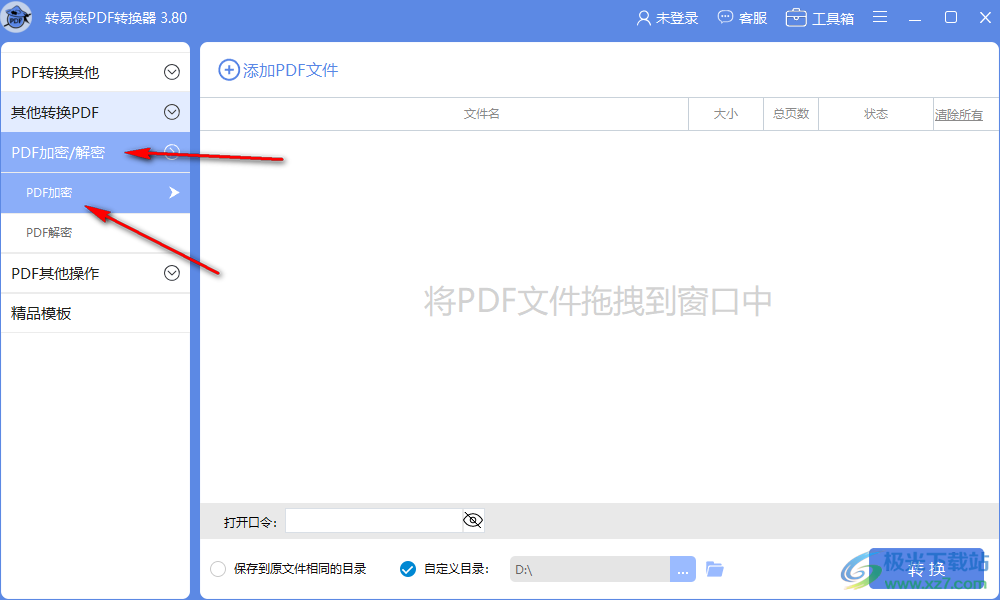Click the PDF加密 arrow indicator
Viewport: 1000px width, 600px height.
174,193
